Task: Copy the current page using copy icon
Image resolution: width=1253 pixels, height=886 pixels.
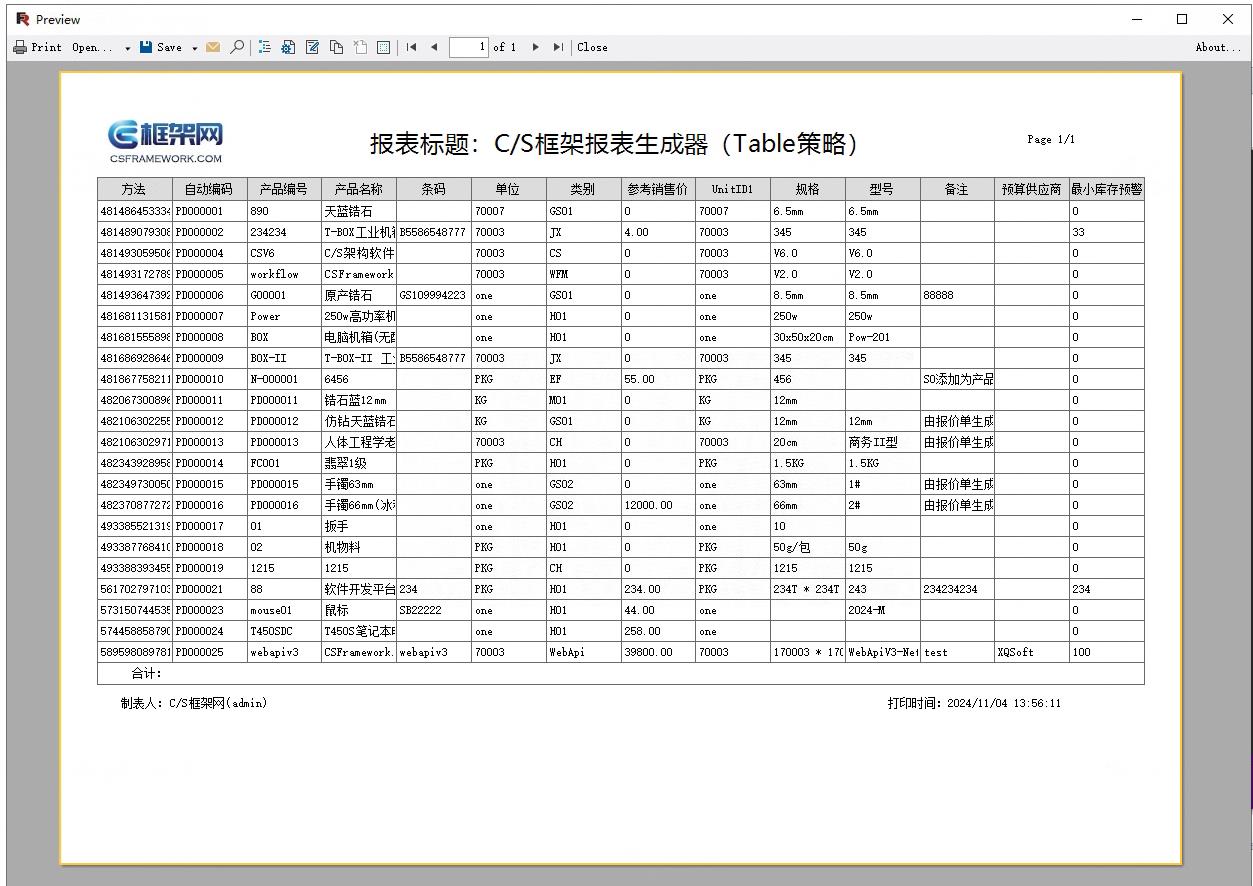Action: pyautogui.click(x=337, y=47)
